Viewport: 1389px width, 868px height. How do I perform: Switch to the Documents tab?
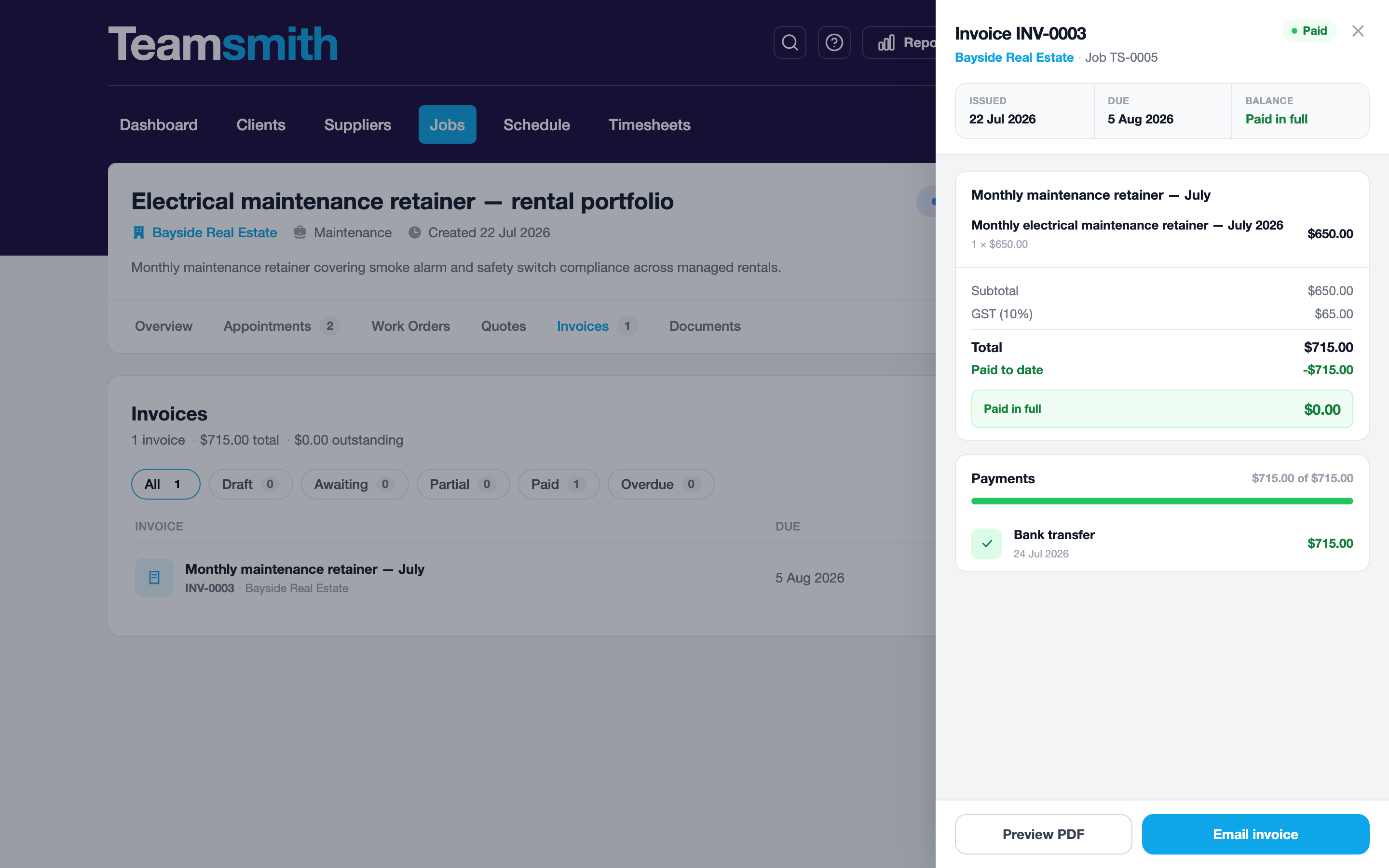pos(705,326)
